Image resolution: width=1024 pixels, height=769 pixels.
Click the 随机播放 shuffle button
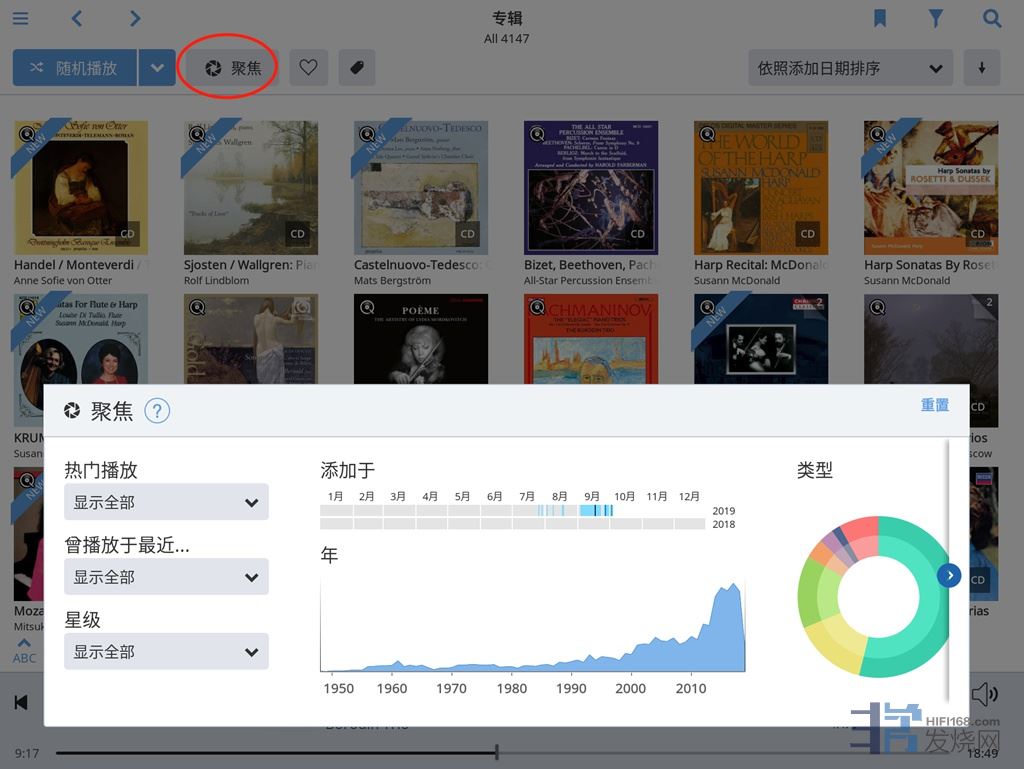tap(75, 68)
